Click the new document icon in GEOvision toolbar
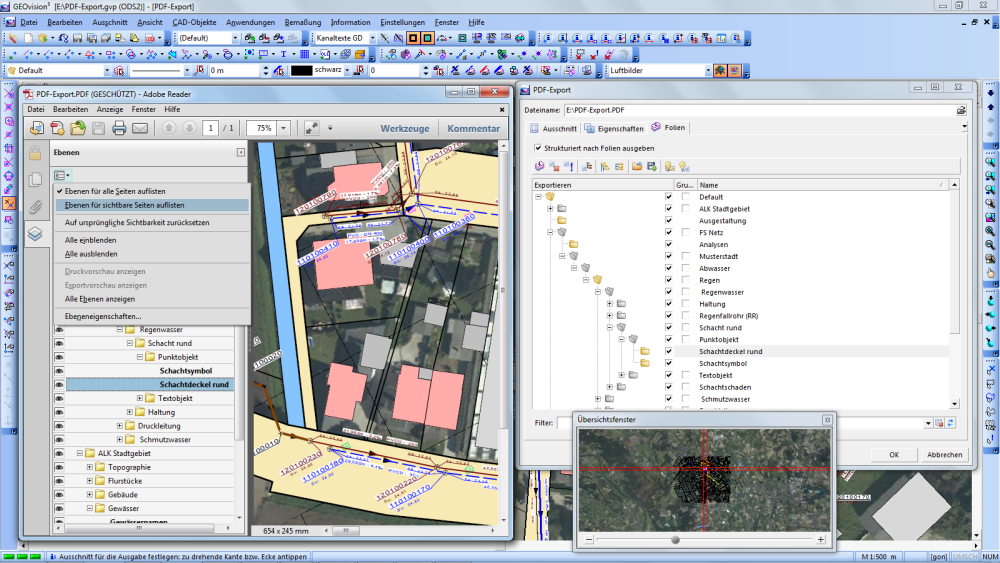Screen dimensions: 1000x563 [28, 38]
